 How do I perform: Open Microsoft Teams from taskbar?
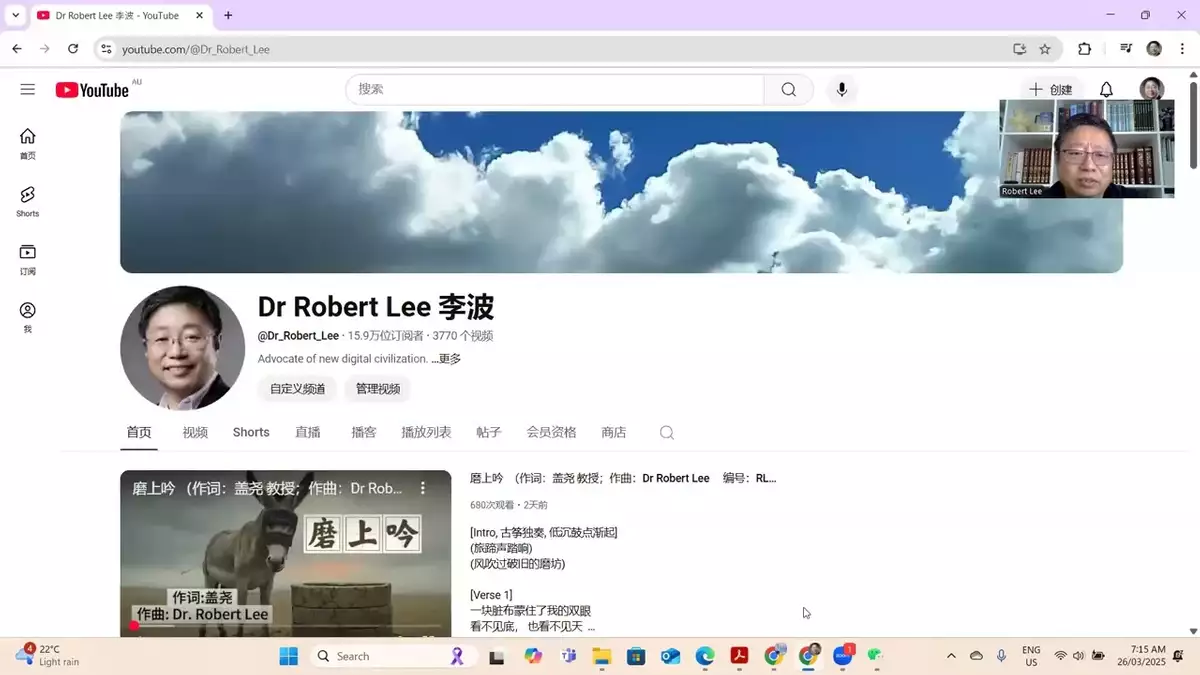568,656
